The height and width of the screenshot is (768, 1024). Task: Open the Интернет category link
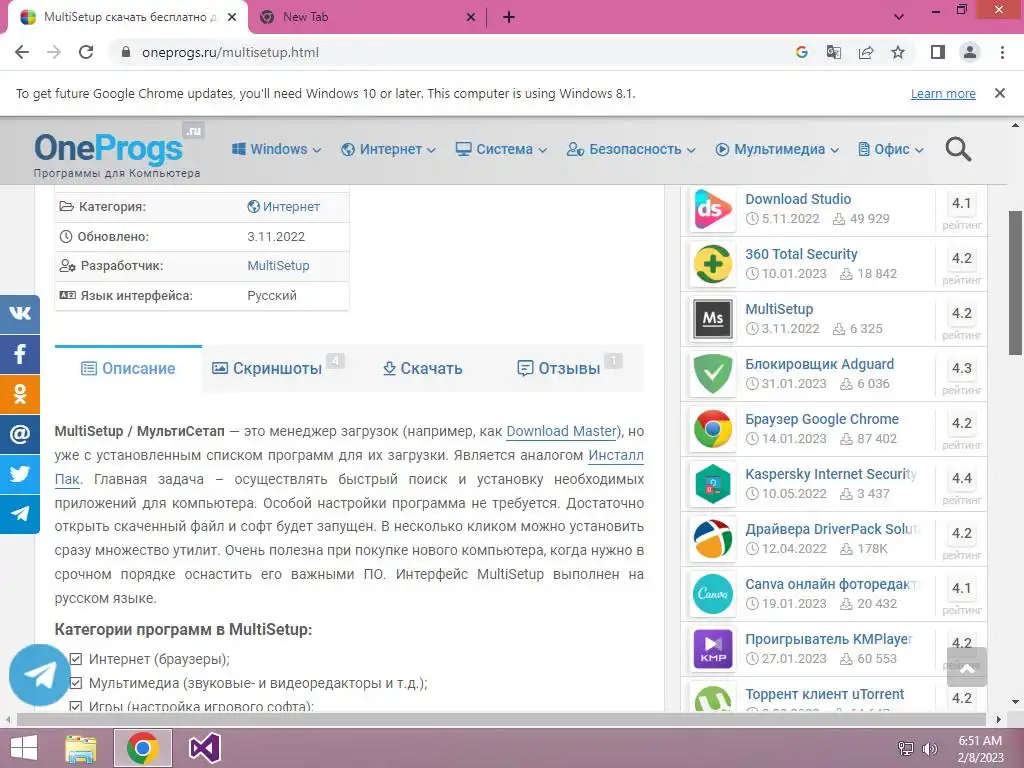tap(283, 206)
